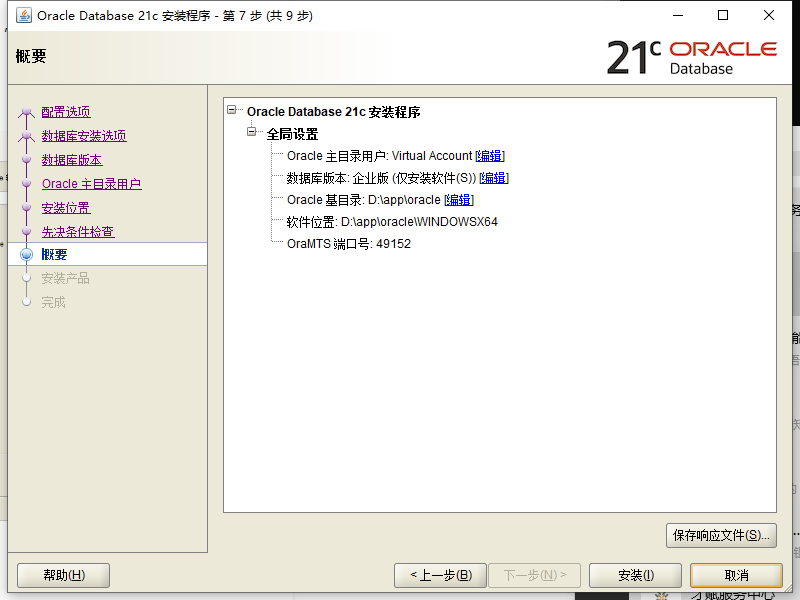The width and height of the screenshot is (800, 600).
Task: Edit the Oracle 主目录用户 Virtual Account setting
Action: click(x=490, y=156)
